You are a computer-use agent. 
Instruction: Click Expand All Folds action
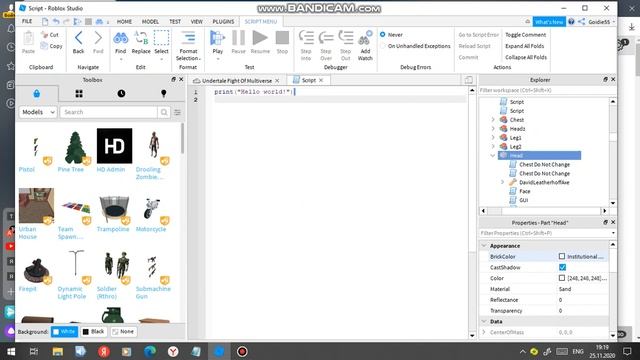click(524, 46)
